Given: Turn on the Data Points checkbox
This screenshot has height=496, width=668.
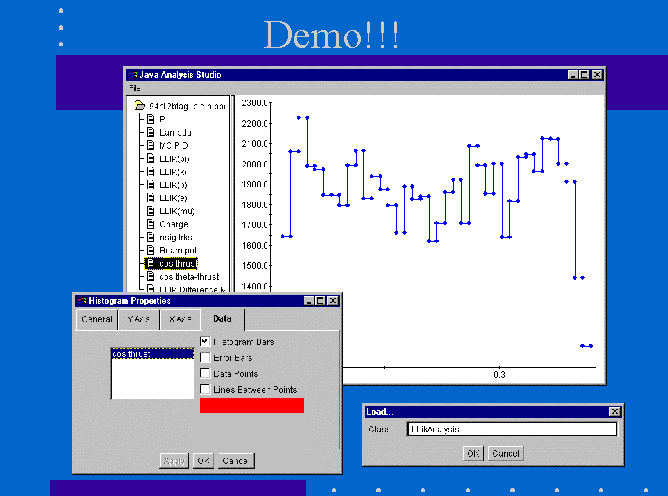Looking at the screenshot, I should point(205,373).
